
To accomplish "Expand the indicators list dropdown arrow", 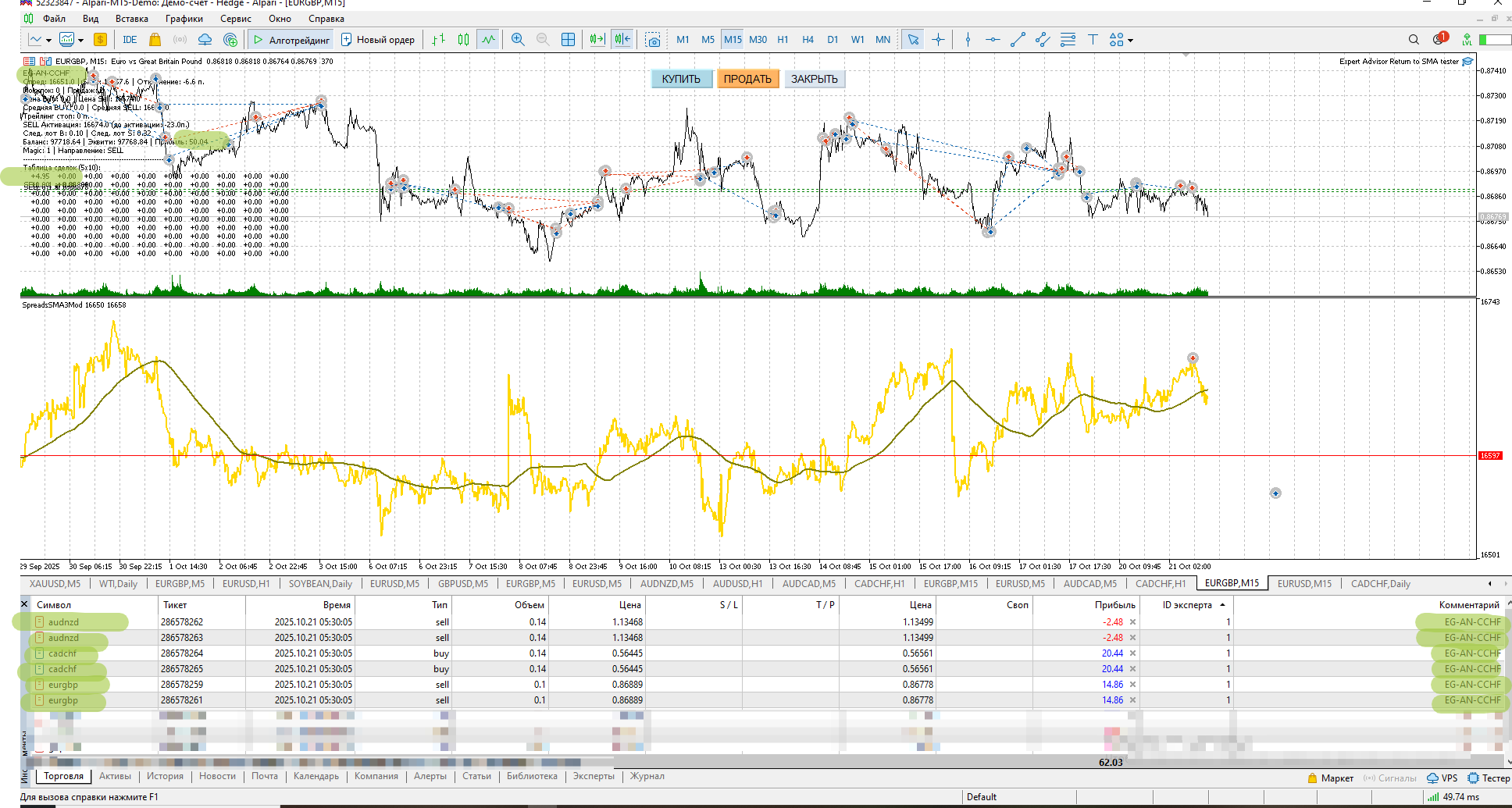I will (x=80, y=41).
